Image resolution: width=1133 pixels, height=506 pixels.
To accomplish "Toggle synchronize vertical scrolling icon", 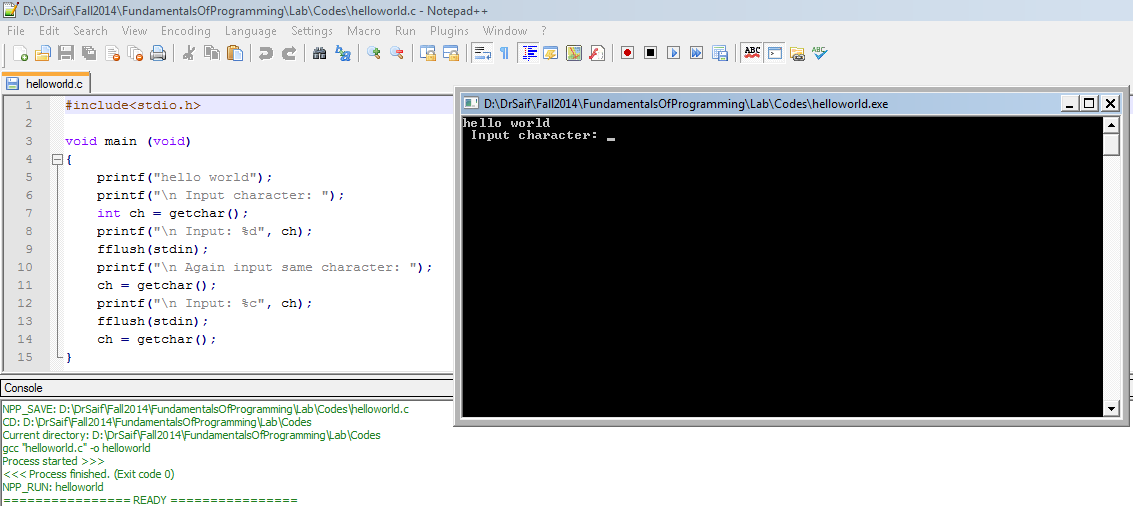I will coord(428,53).
